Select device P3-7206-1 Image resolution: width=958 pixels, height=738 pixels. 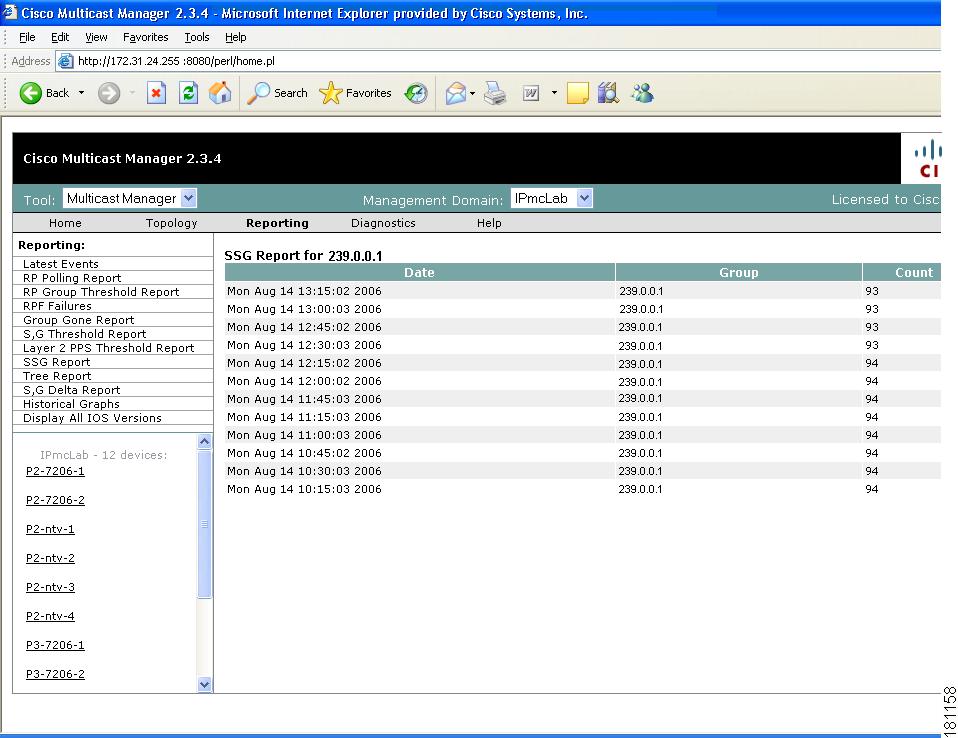[x=55, y=645]
